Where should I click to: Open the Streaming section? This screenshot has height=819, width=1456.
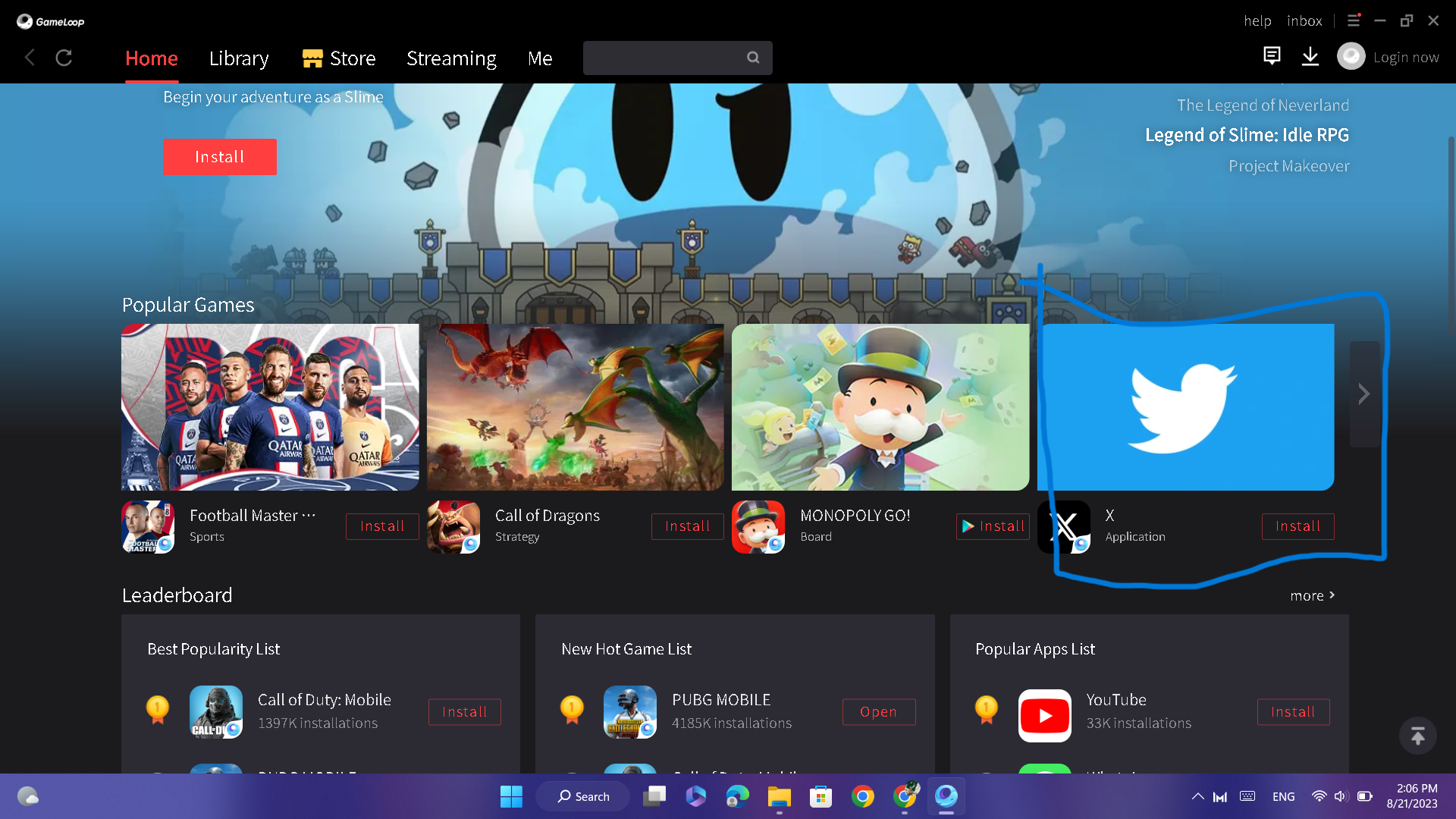[451, 58]
